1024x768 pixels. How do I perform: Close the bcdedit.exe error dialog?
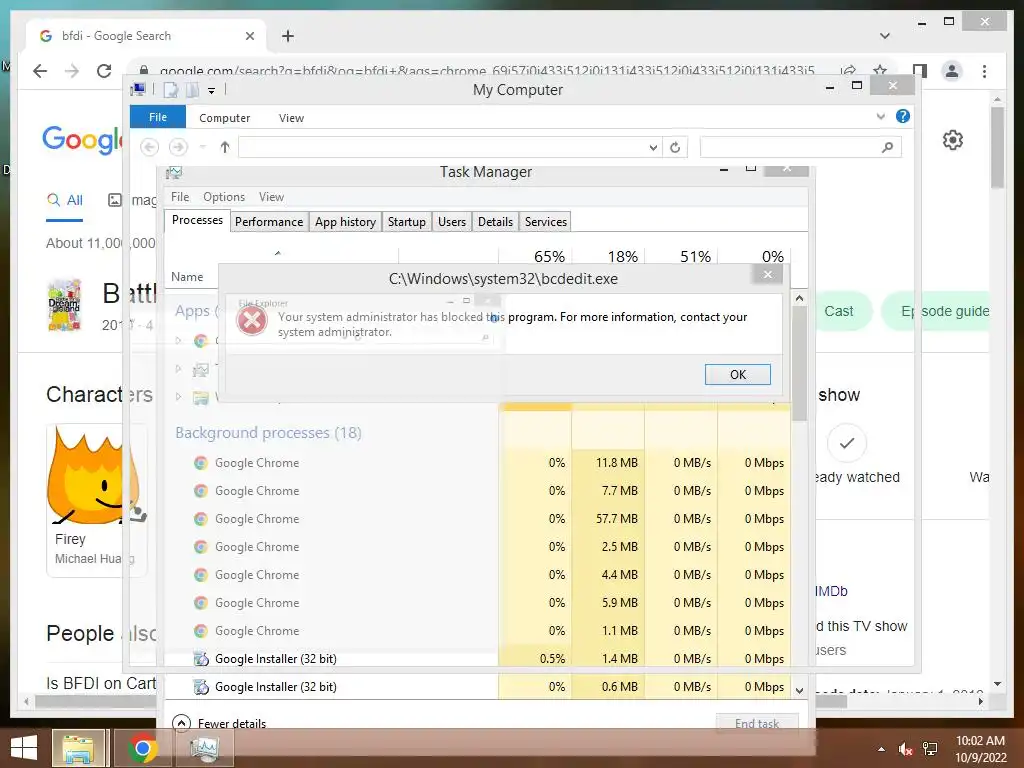[768, 274]
